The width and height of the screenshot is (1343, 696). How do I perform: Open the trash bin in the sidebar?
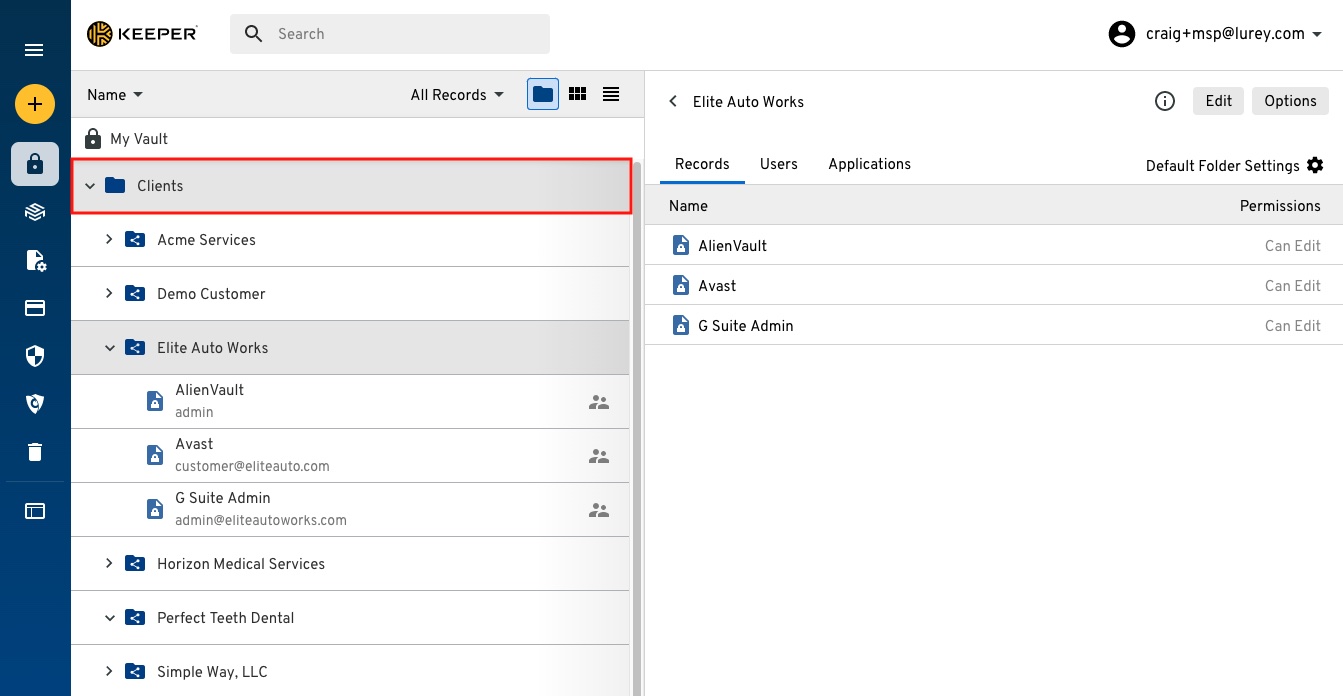[x=35, y=452]
